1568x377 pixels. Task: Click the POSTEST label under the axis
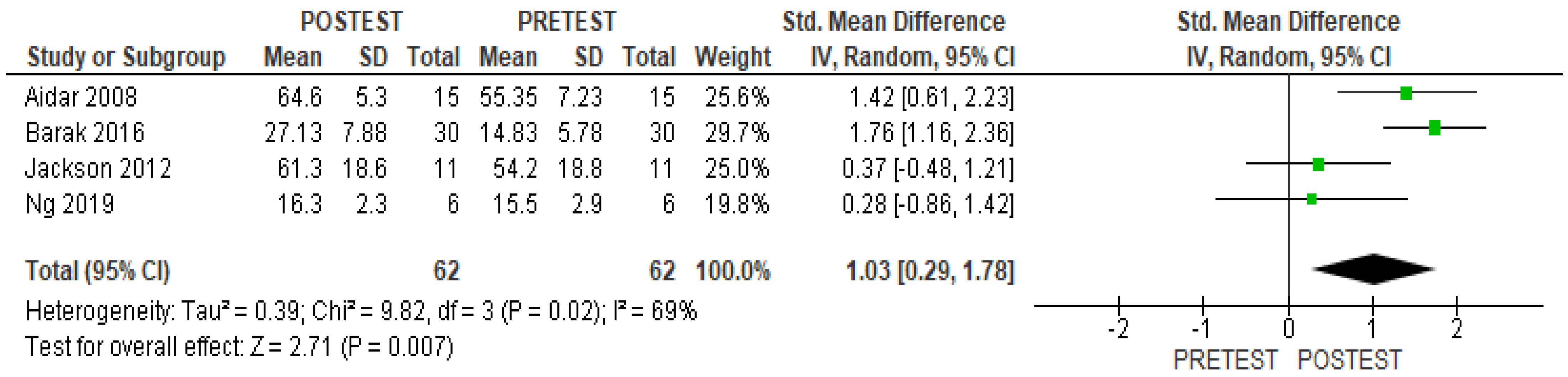coord(1350,360)
